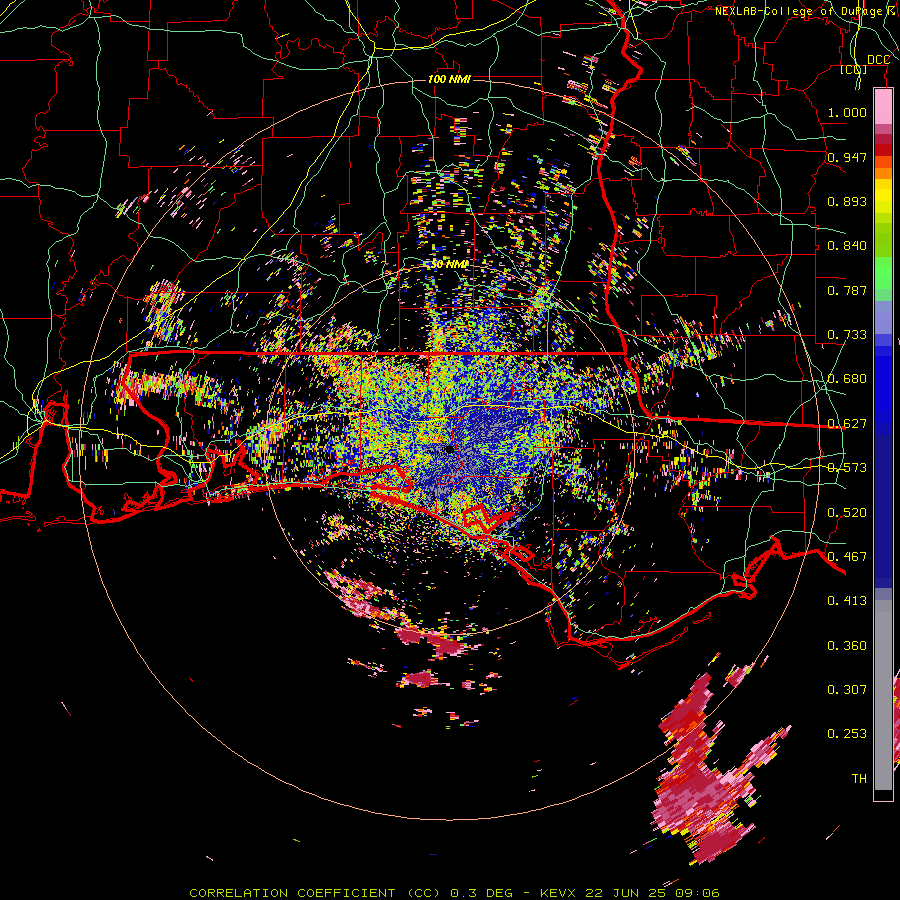
Task: Click the yellow band of the color bar
Action: (883, 196)
